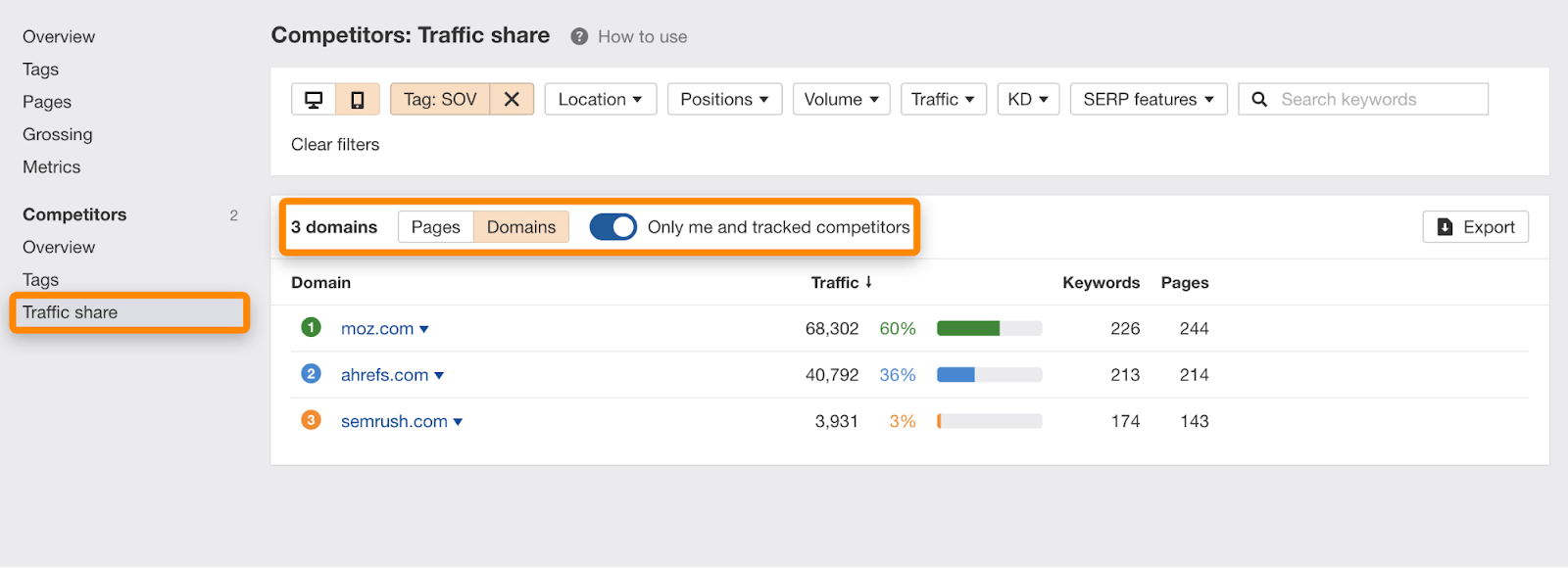Open the Positions filter dropdown
The width and height of the screenshot is (1568, 568).
pos(724,99)
